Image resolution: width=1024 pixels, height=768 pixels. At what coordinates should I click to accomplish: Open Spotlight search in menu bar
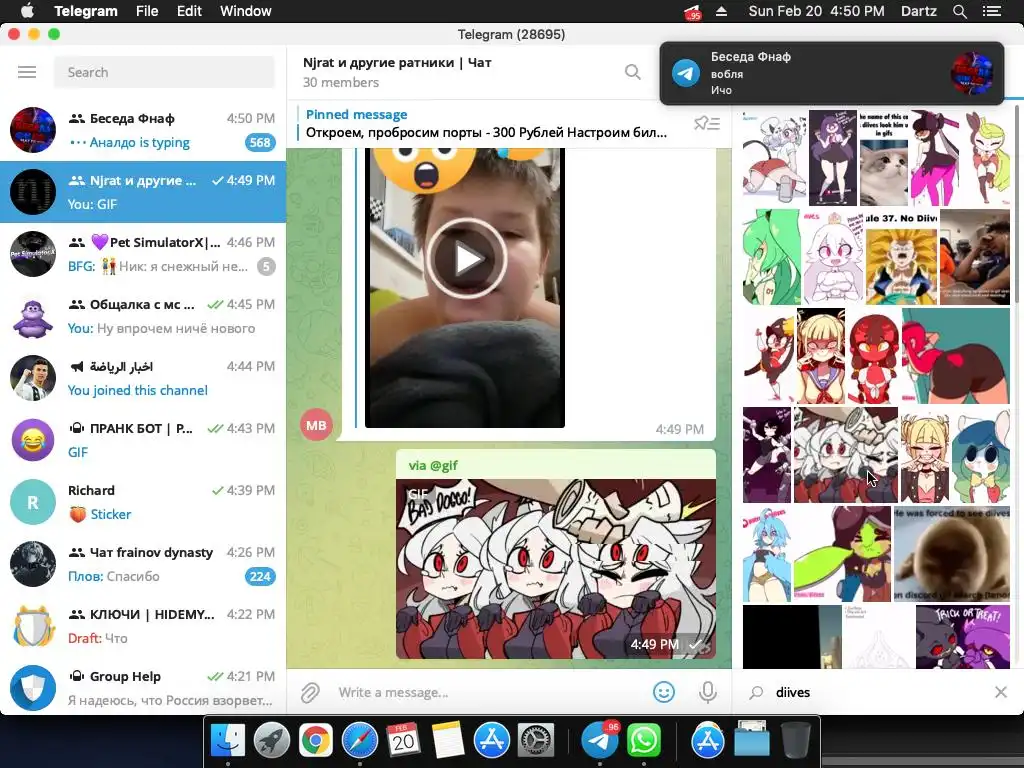(x=959, y=11)
